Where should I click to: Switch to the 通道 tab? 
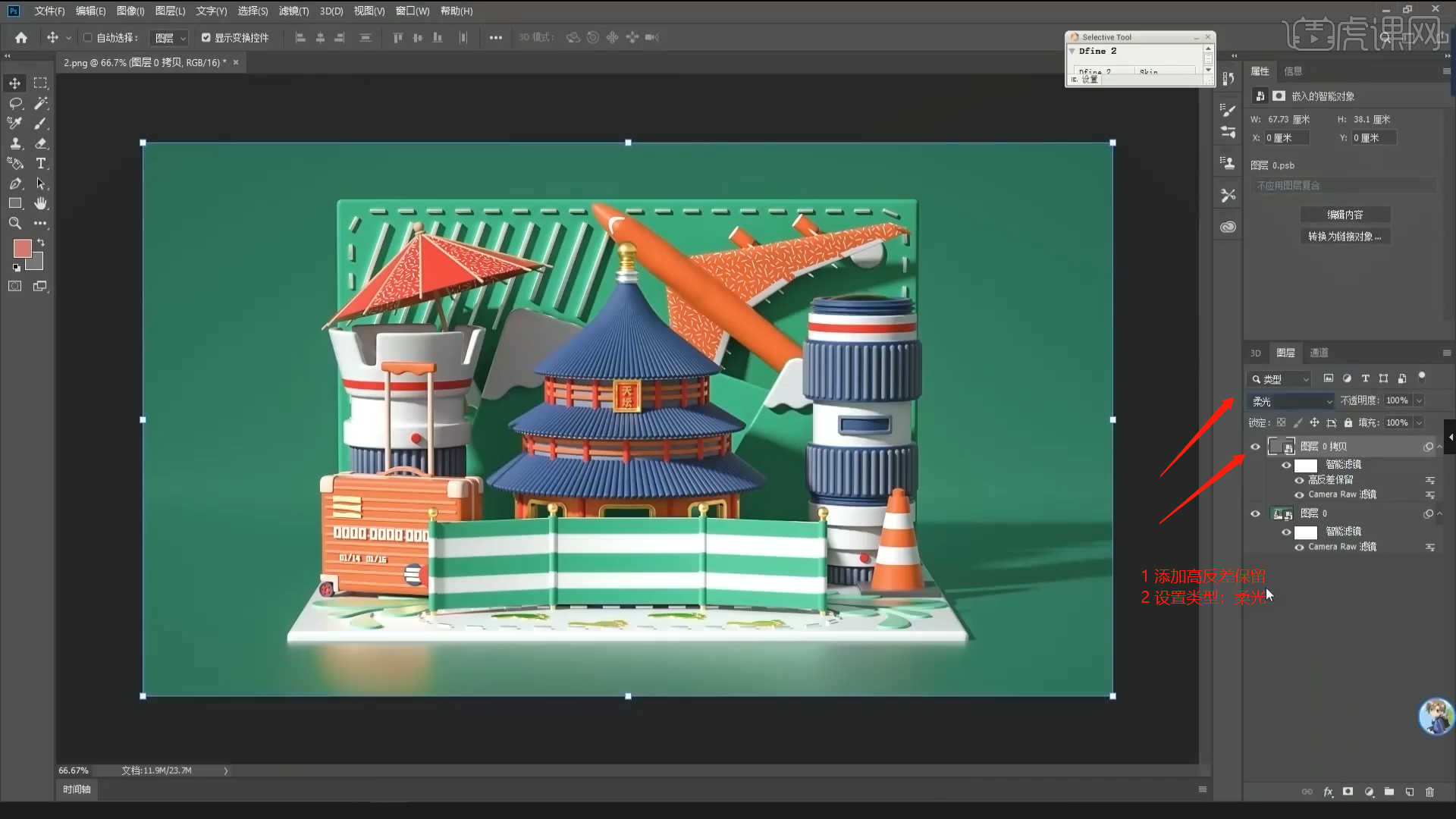point(1319,353)
